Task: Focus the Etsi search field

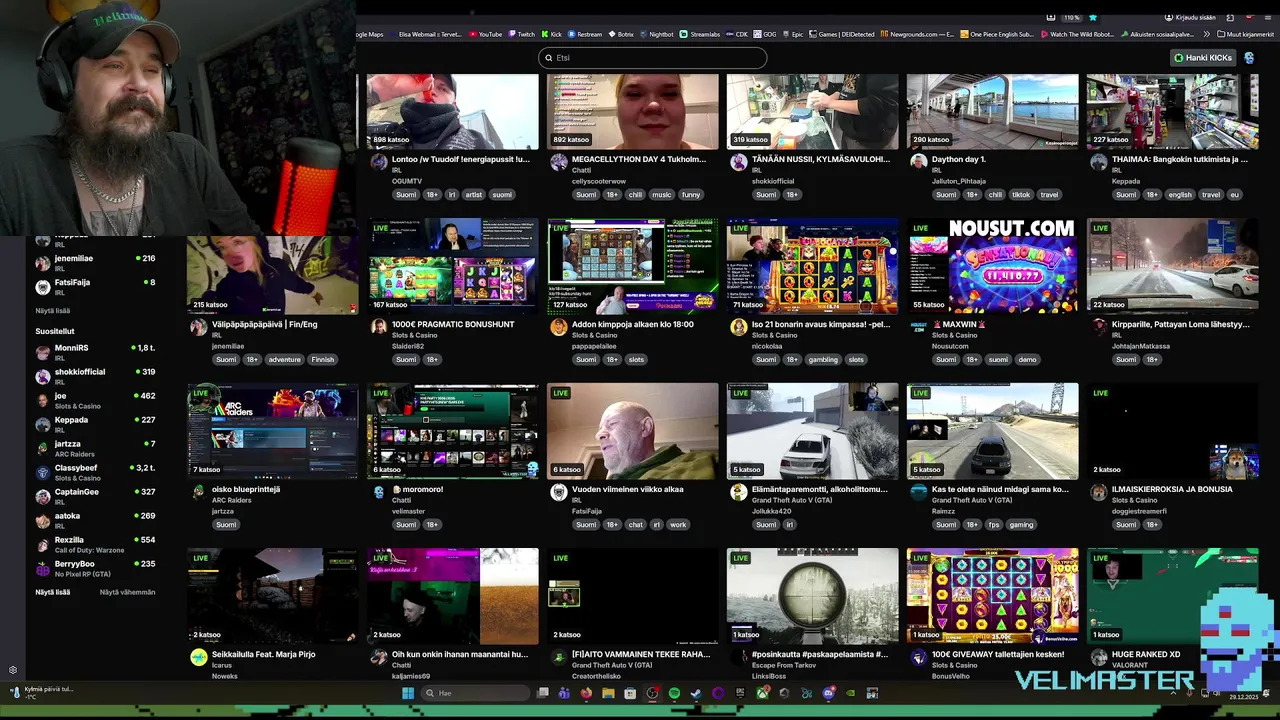Action: point(652,58)
